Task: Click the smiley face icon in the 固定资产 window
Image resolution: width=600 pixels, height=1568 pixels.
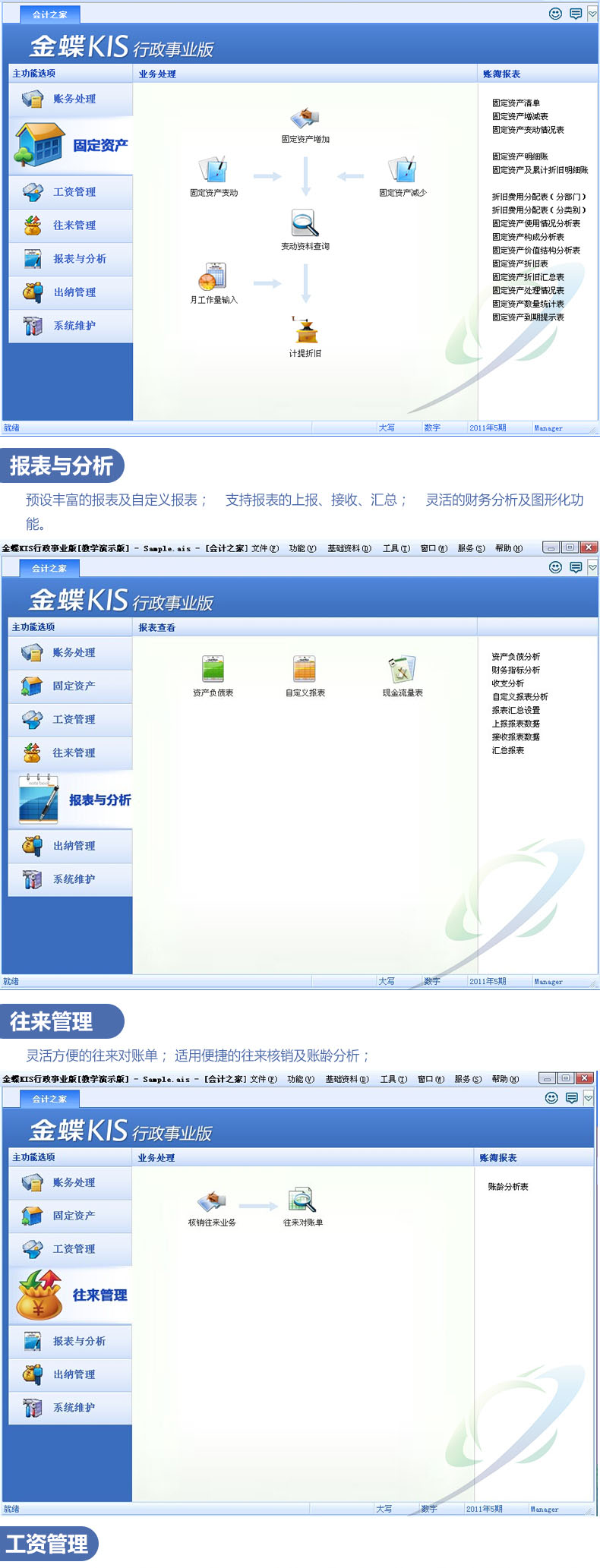Action: pyautogui.click(x=555, y=14)
